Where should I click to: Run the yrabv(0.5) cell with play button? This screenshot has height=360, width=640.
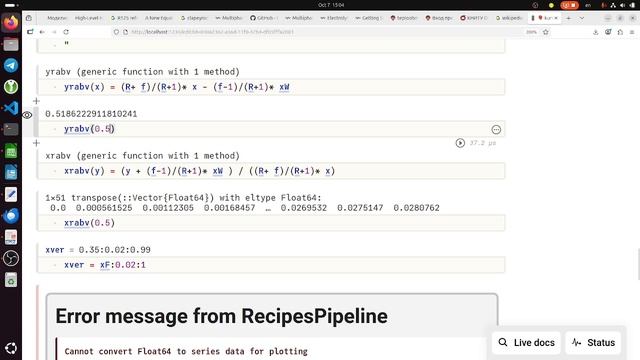pos(460,143)
